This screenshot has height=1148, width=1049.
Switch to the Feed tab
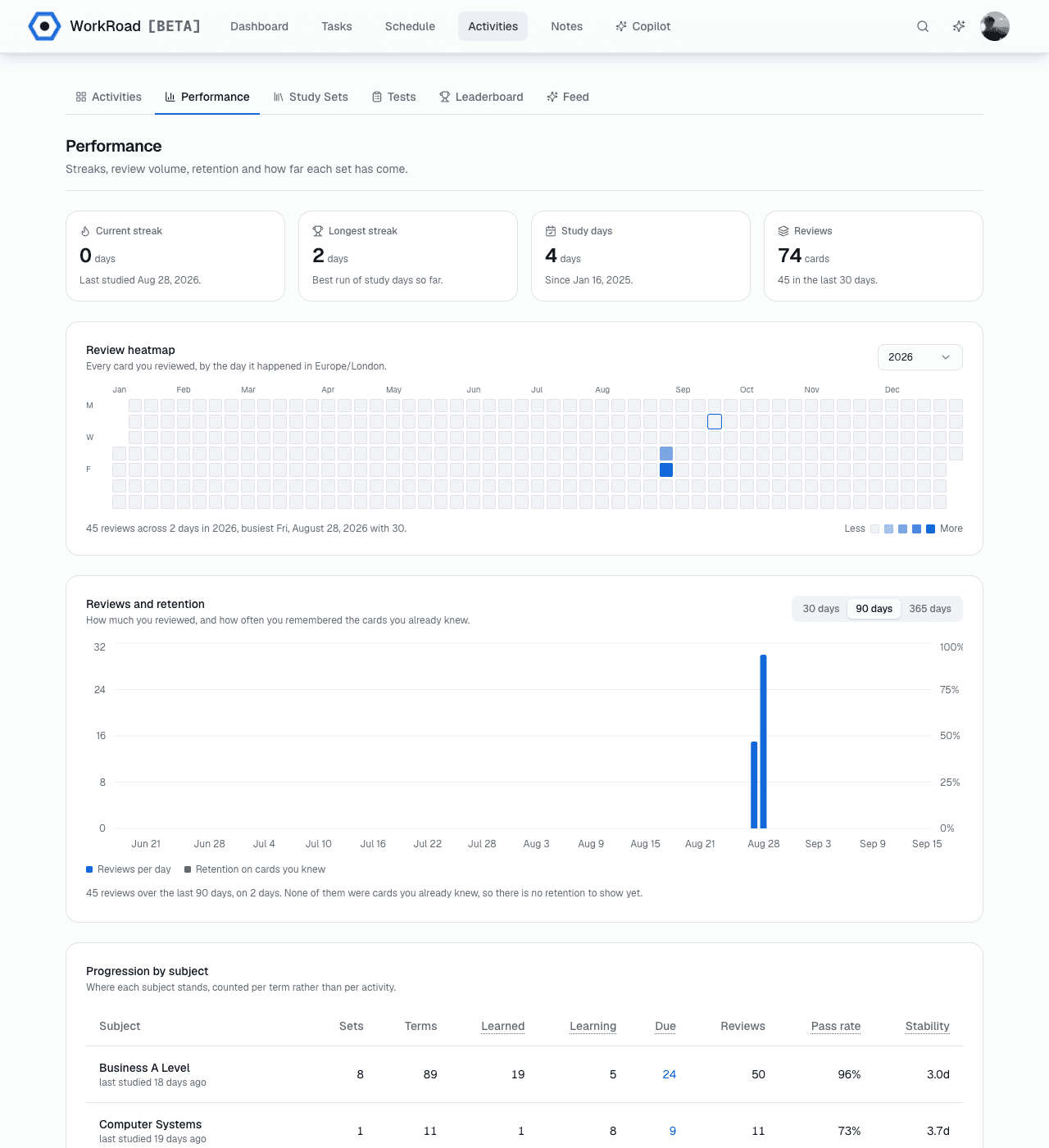(568, 97)
